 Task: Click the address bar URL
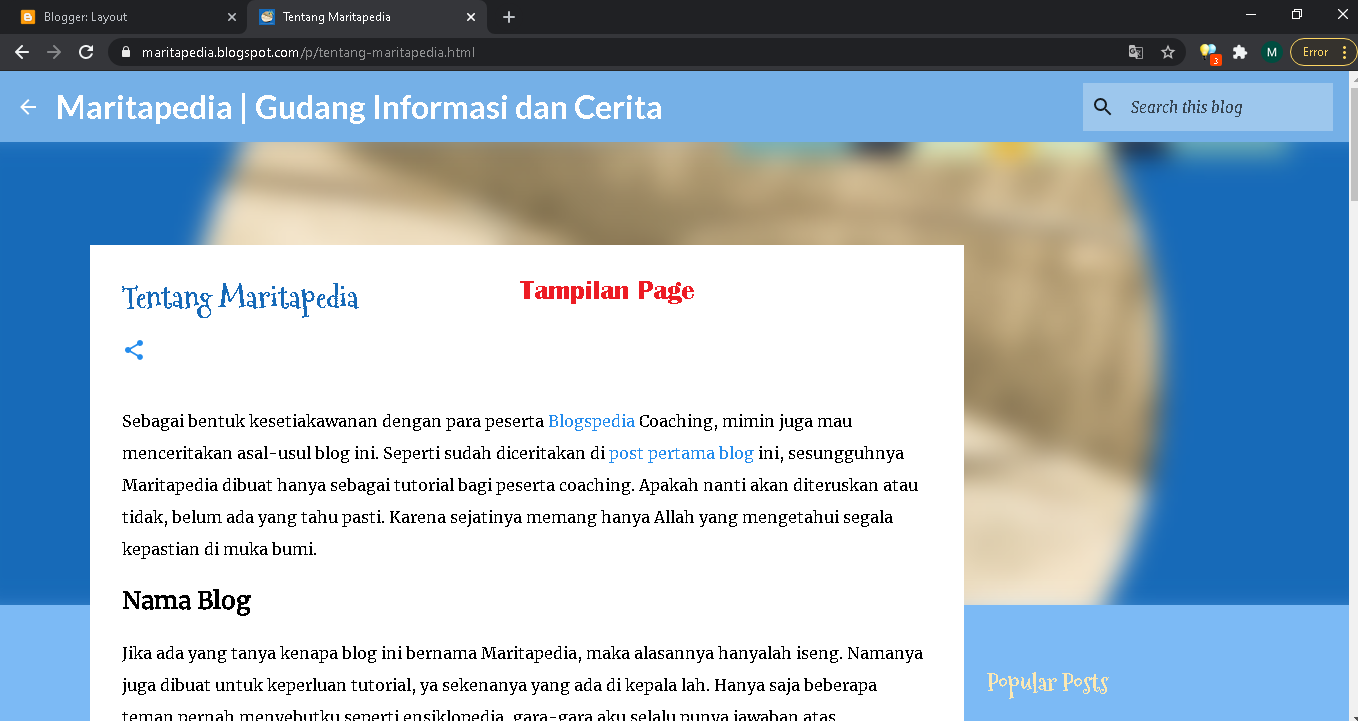[x=308, y=52]
